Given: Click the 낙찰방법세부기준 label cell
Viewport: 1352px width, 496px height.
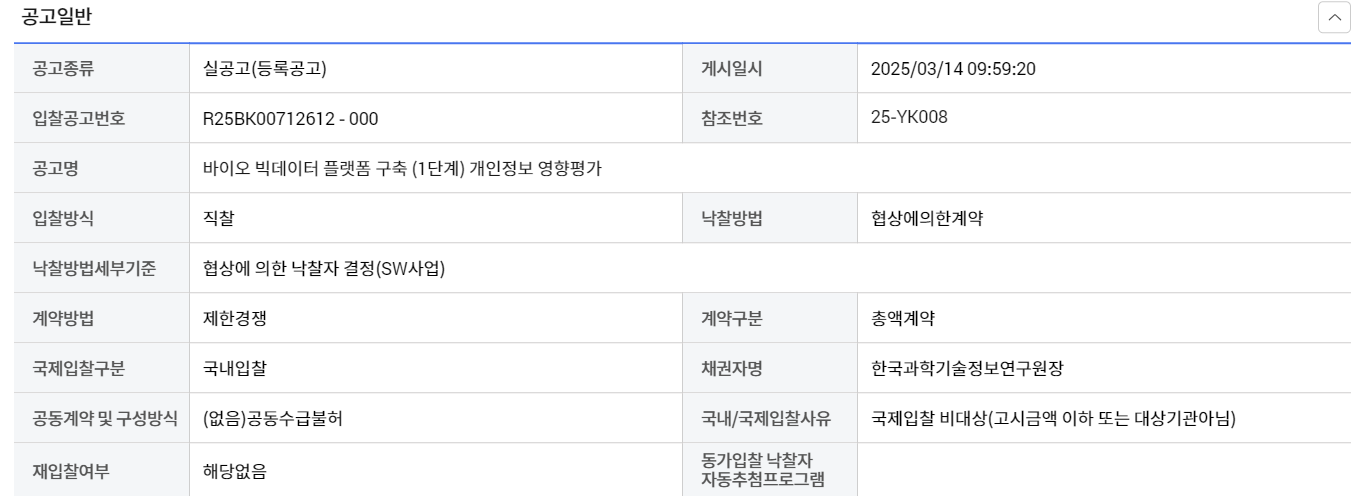Looking at the screenshot, I should click(102, 268).
